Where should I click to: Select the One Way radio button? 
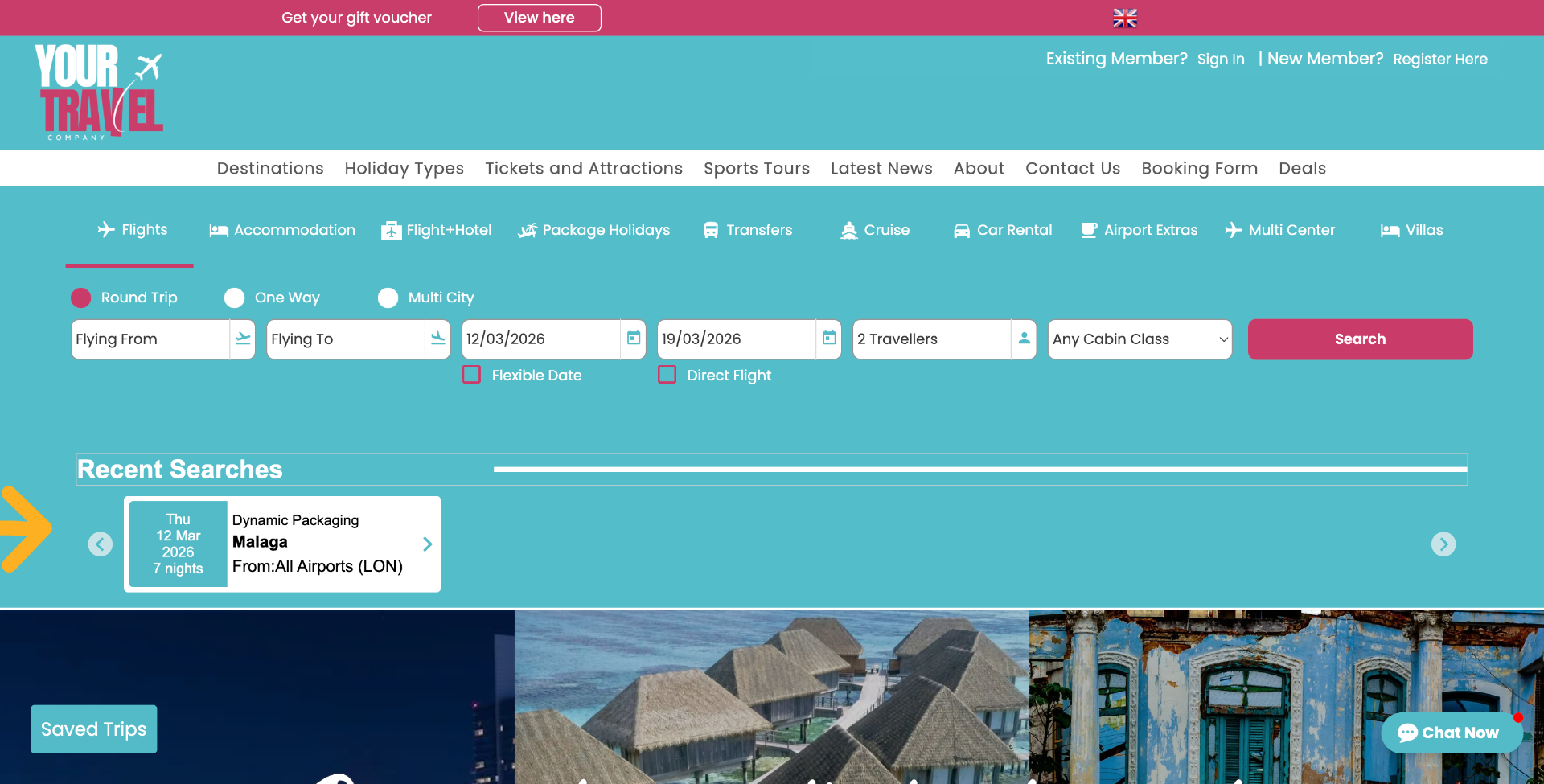235,298
